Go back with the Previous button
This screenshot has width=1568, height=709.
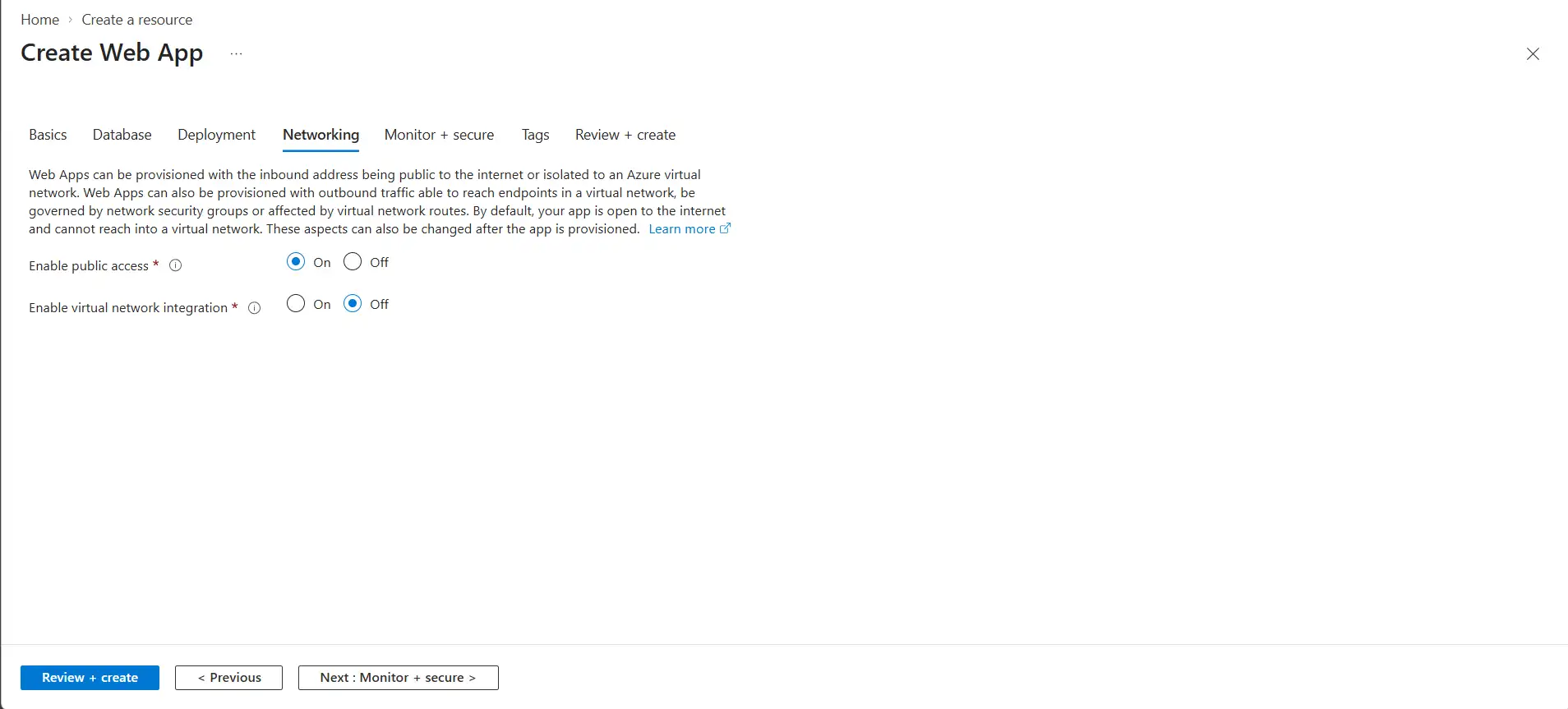click(x=228, y=678)
